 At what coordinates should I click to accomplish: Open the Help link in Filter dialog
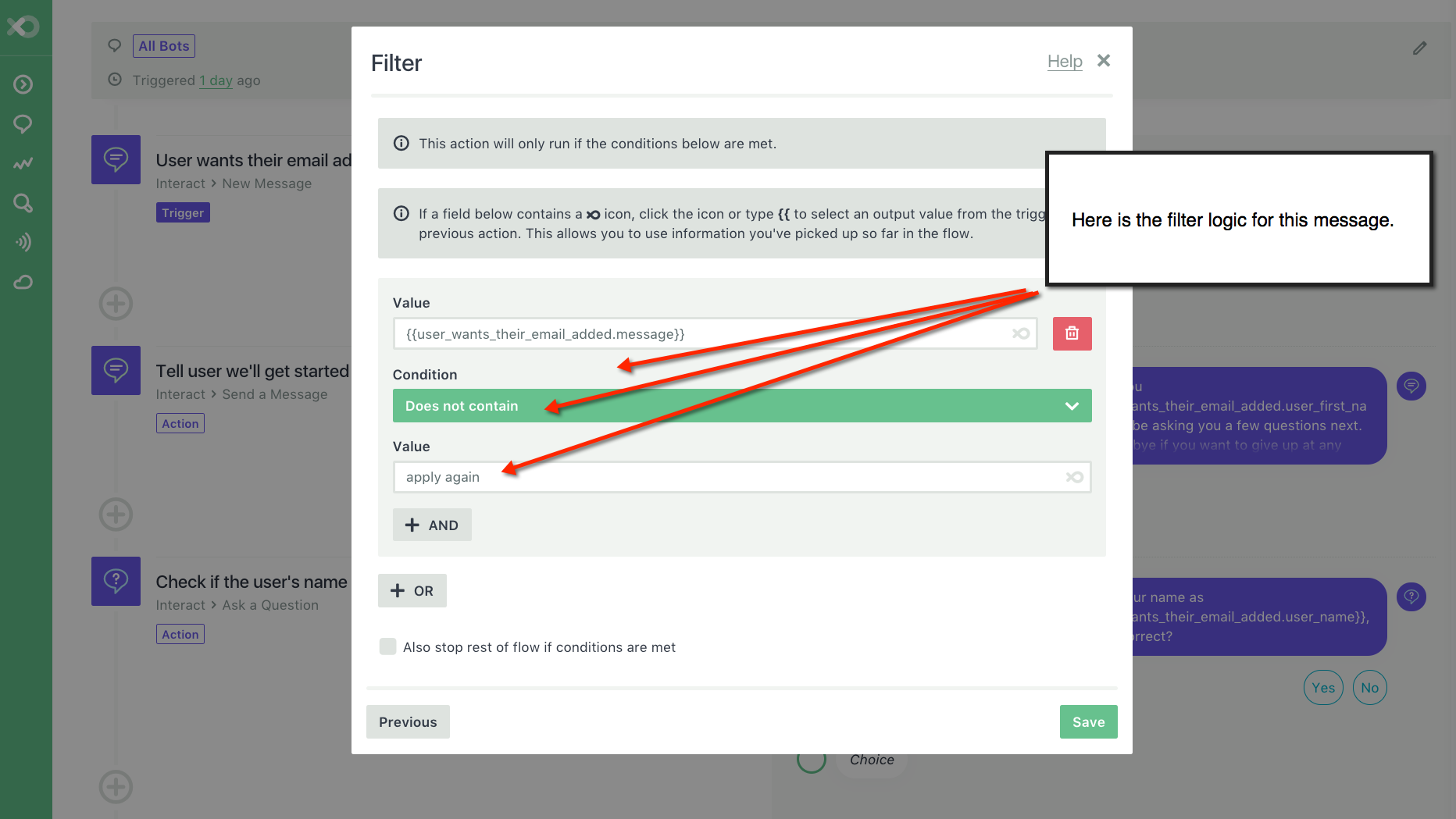pos(1064,62)
